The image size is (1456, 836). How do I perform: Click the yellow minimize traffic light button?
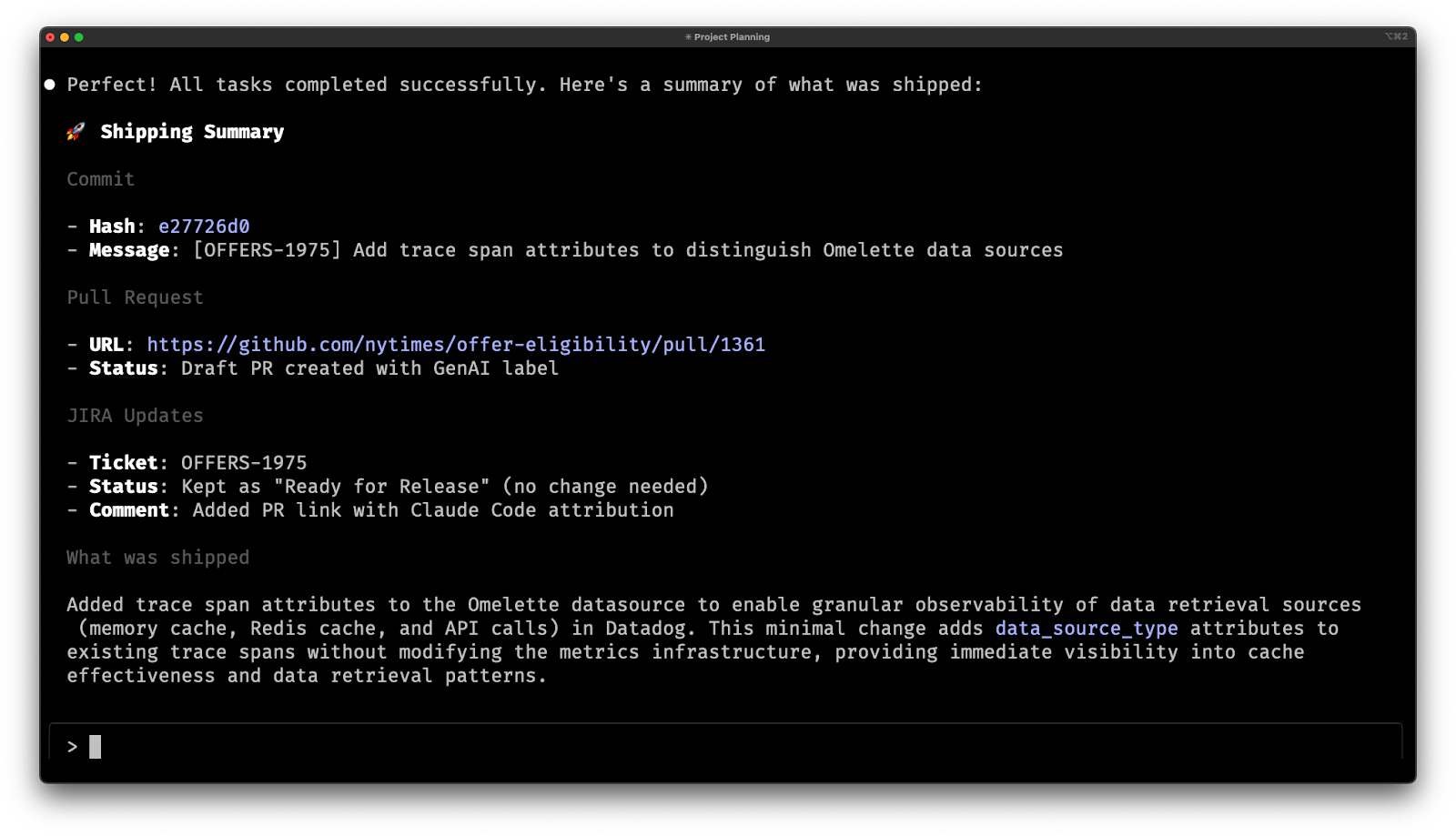click(64, 37)
